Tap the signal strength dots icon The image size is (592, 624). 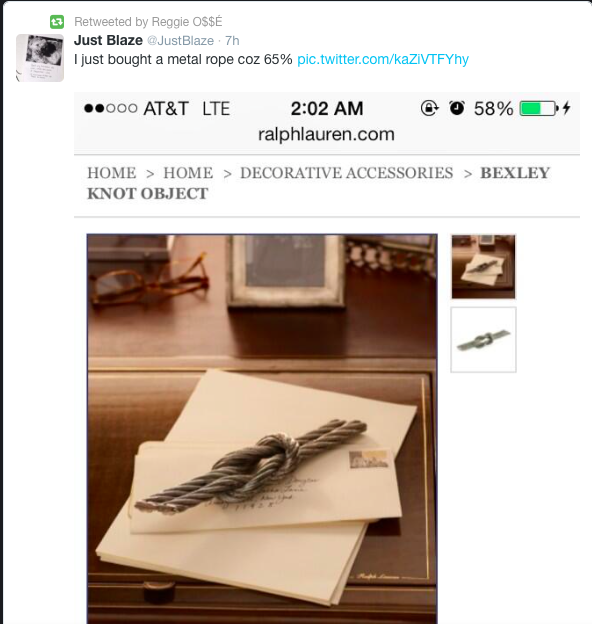pyautogui.click(x=111, y=108)
